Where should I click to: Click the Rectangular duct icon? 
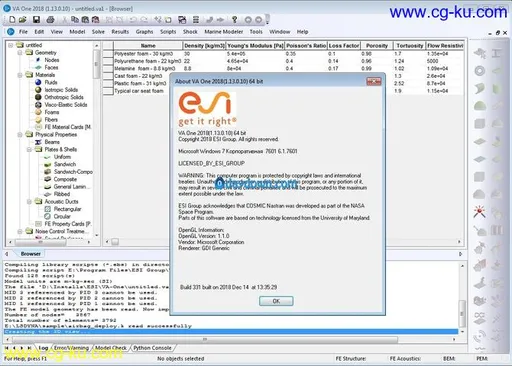coord(48,209)
